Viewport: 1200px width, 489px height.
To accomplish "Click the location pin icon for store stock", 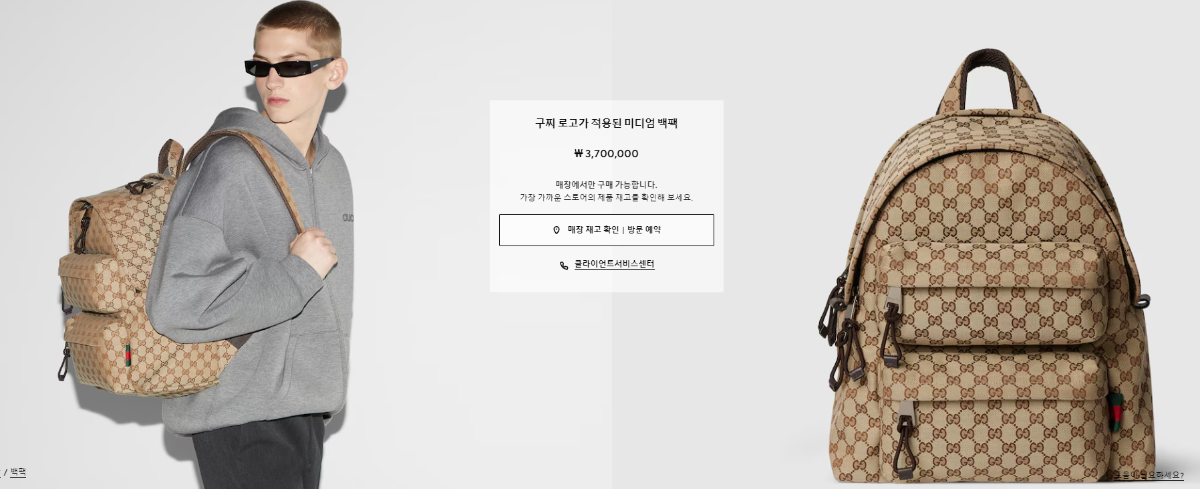I will point(556,230).
